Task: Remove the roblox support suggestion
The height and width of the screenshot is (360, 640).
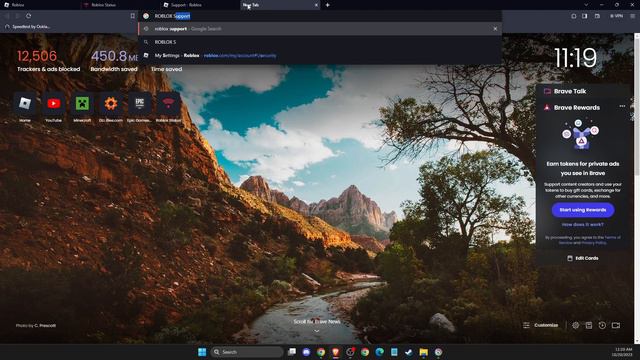Action: point(495,29)
